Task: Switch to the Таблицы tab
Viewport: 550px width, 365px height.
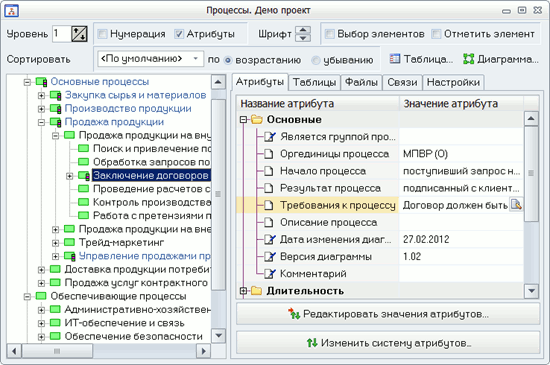Action: [x=314, y=82]
